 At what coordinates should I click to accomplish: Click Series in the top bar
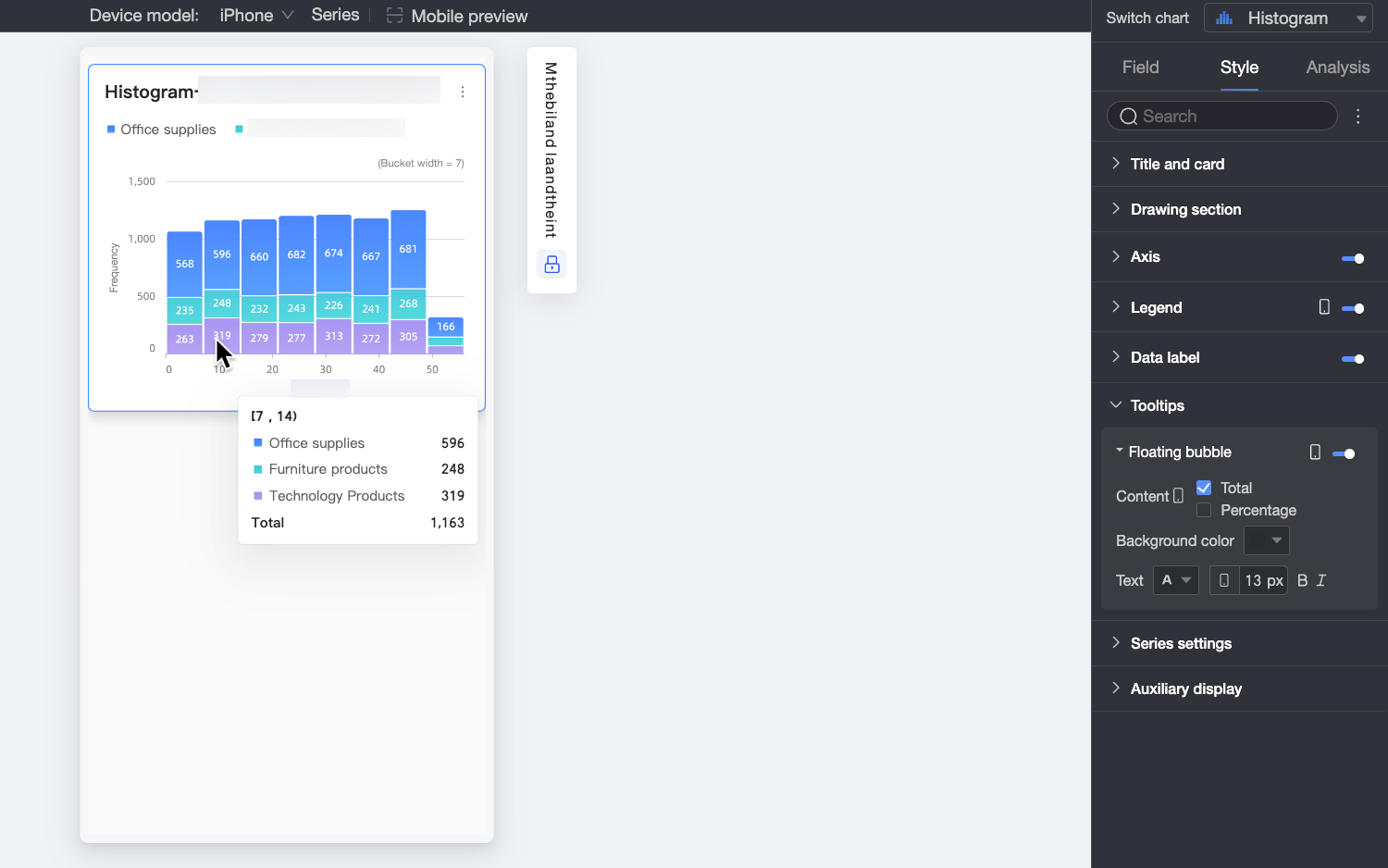coord(335,15)
